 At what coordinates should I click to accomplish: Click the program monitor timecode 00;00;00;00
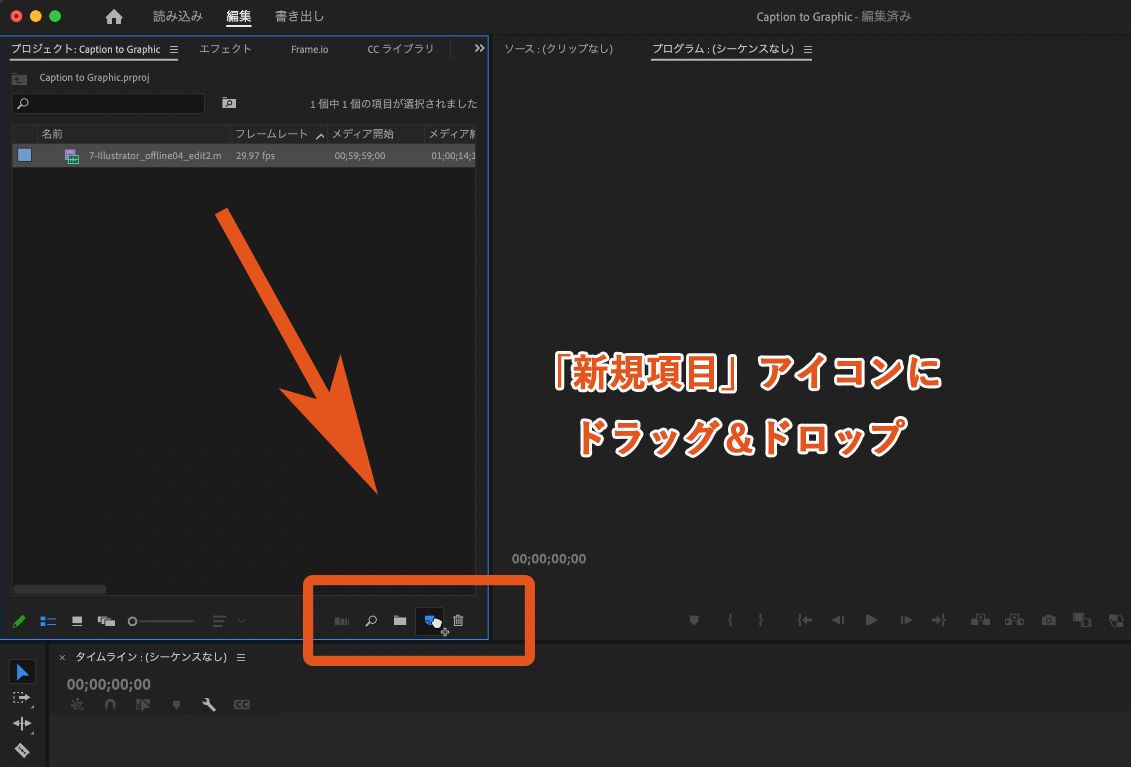[549, 558]
